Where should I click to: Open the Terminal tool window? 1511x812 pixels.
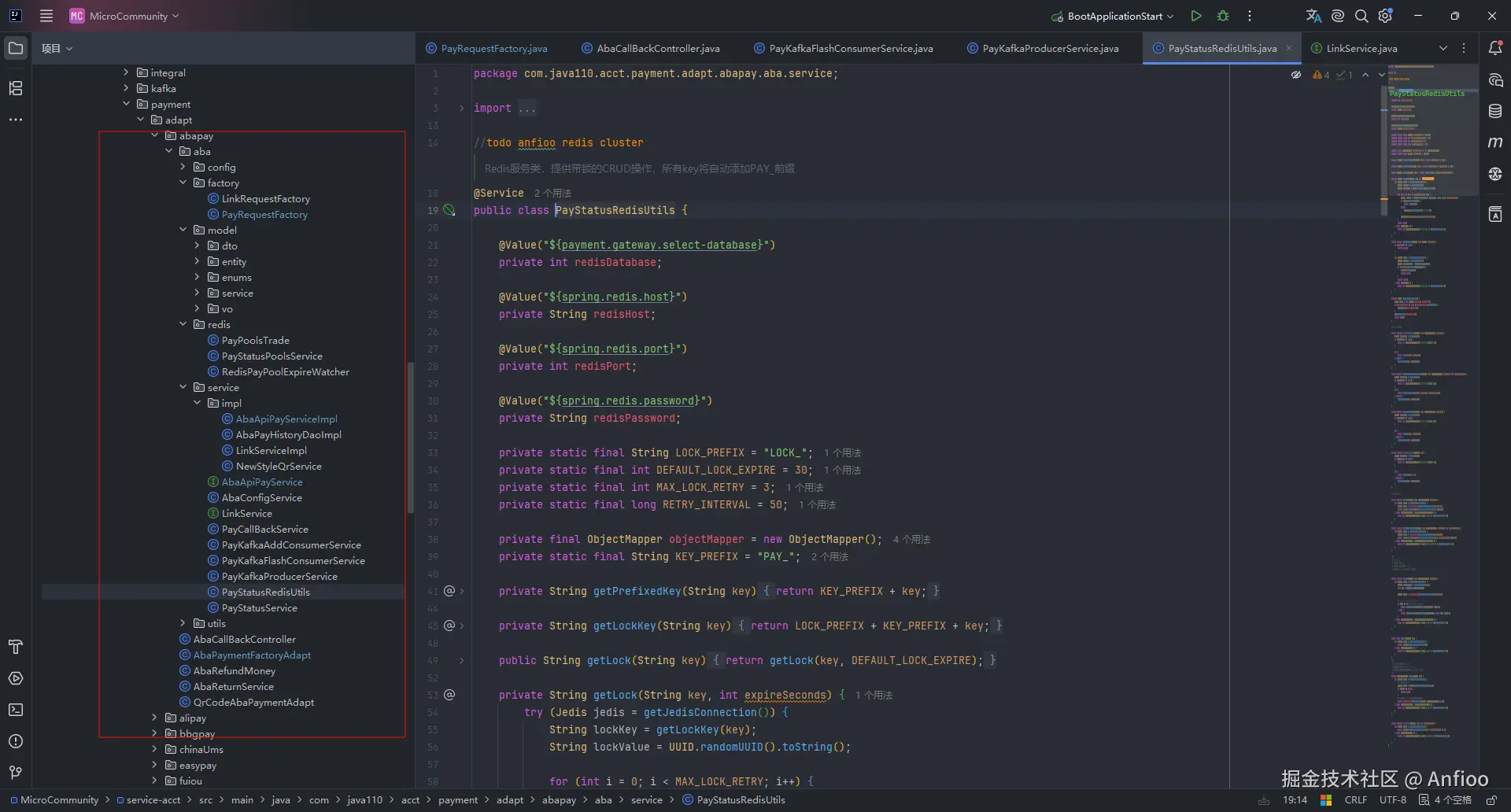[x=16, y=710]
